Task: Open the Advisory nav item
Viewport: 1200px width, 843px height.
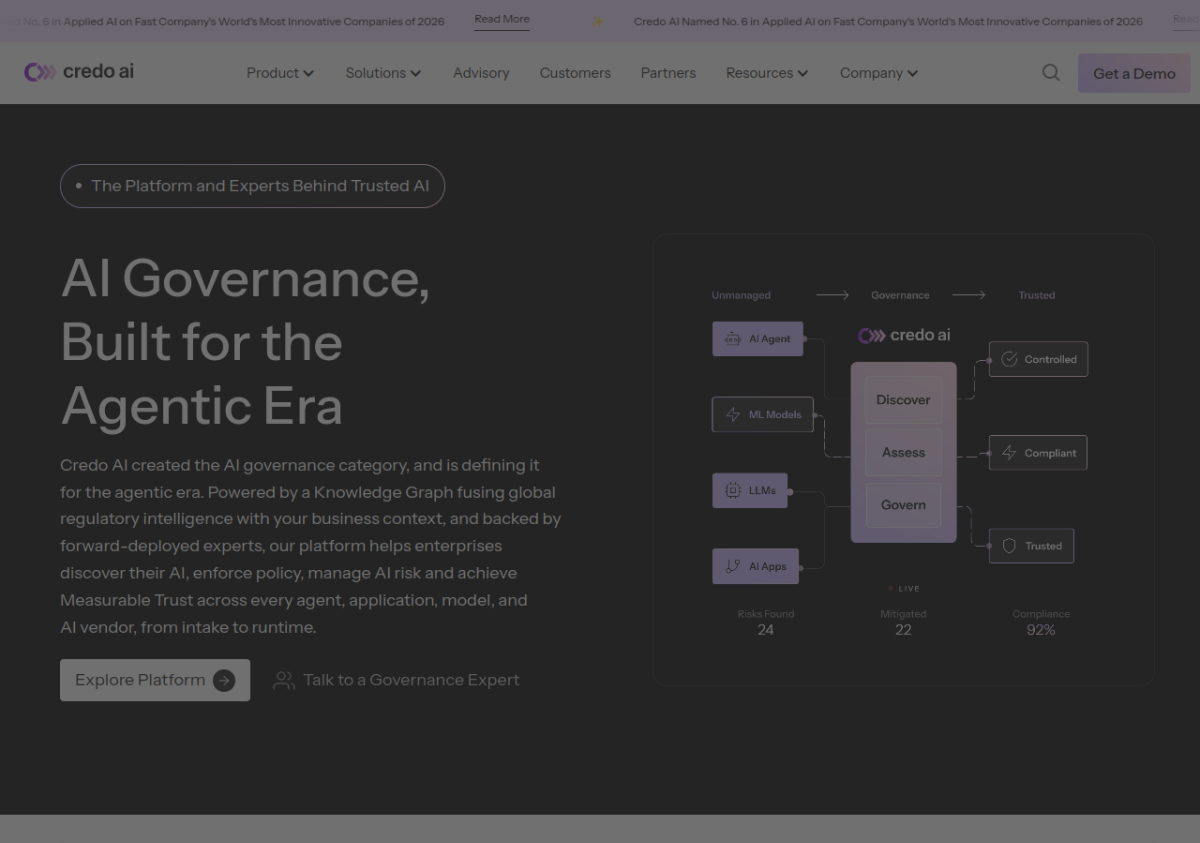Action: [x=481, y=73]
